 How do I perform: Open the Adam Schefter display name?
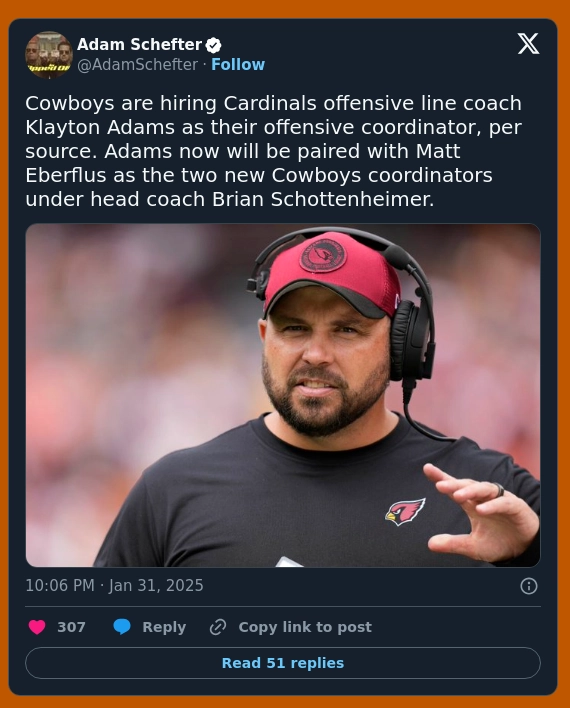point(139,45)
